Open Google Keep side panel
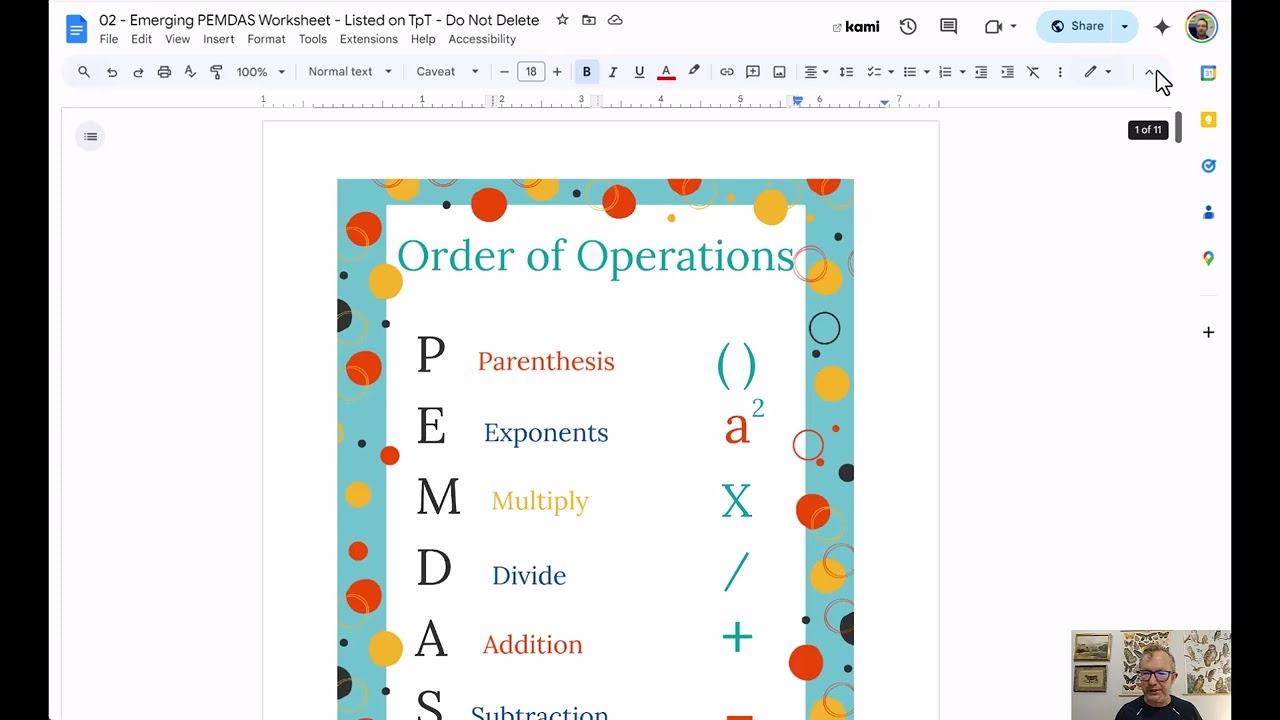Viewport: 1280px width, 720px height. tap(1208, 120)
